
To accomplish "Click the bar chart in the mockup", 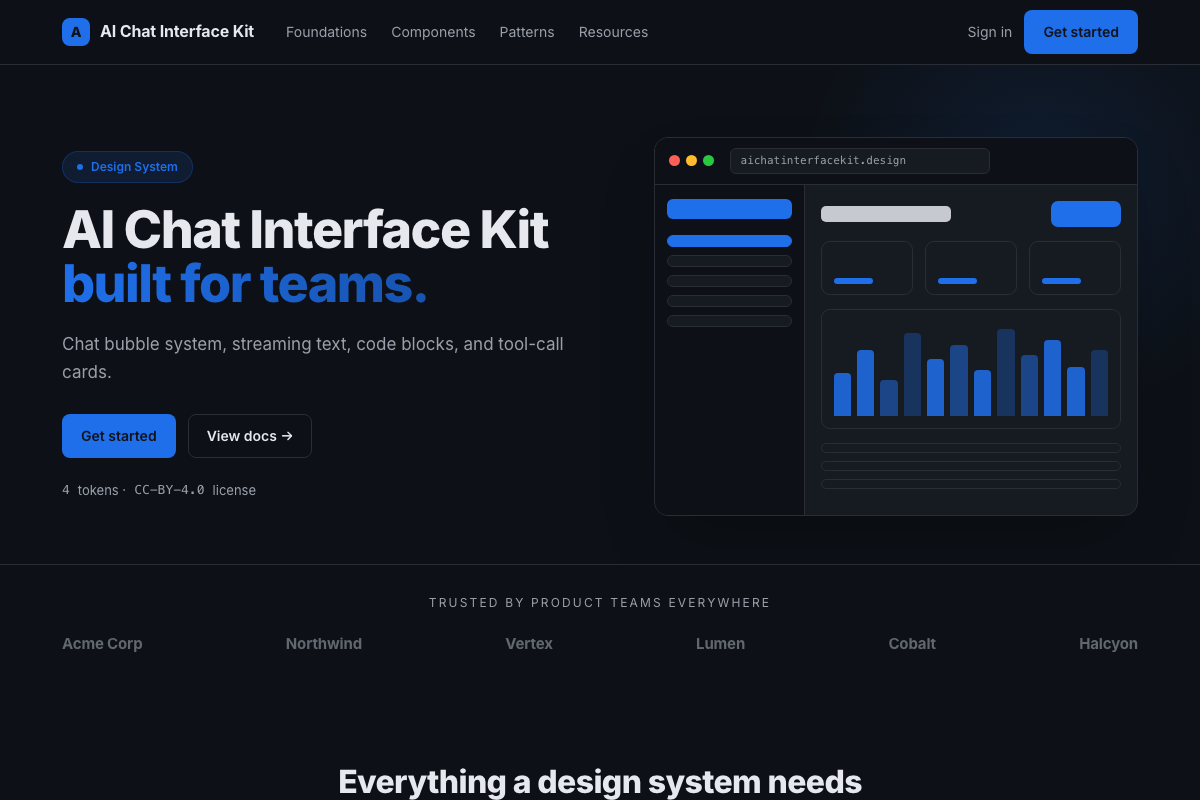I will tap(971, 369).
